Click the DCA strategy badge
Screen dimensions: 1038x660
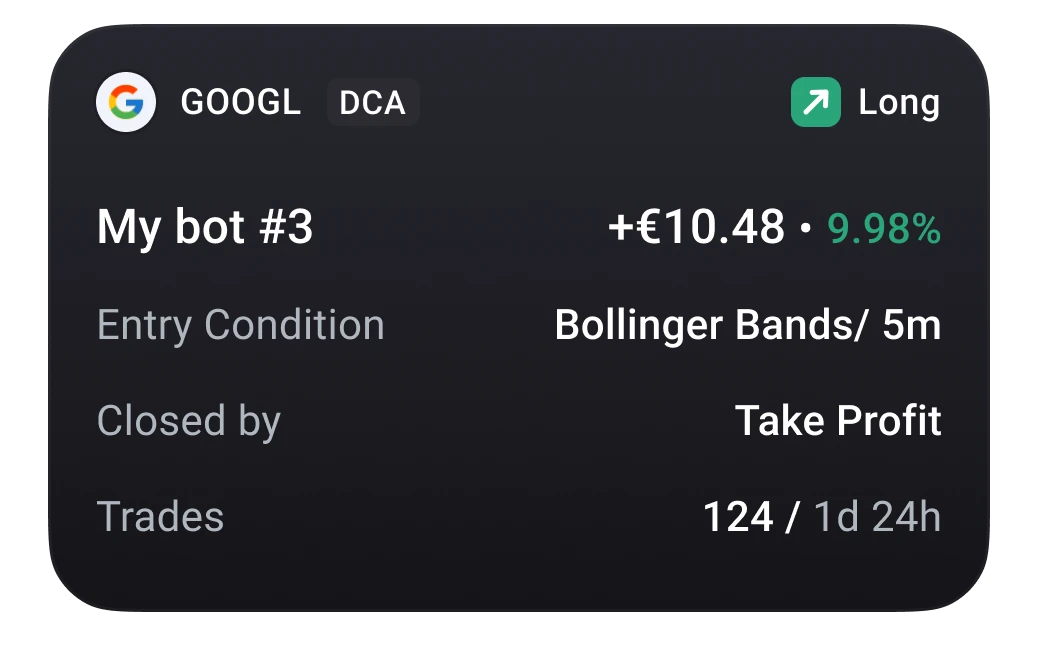[373, 103]
